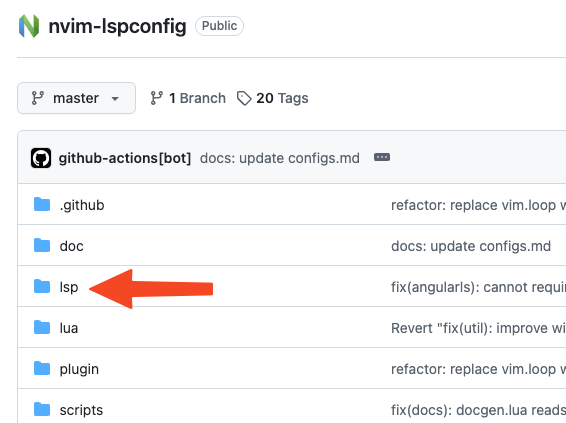Click the tag icon beside 20 Tags

point(244,98)
